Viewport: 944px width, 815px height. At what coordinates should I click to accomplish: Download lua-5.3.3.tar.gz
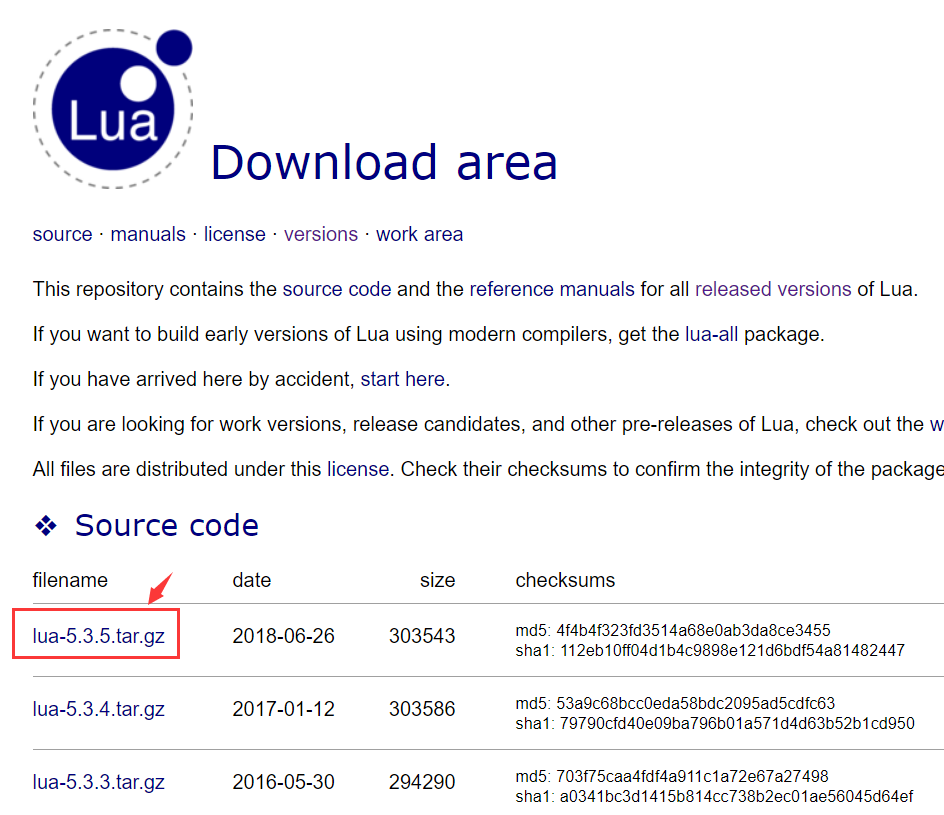pos(99,782)
